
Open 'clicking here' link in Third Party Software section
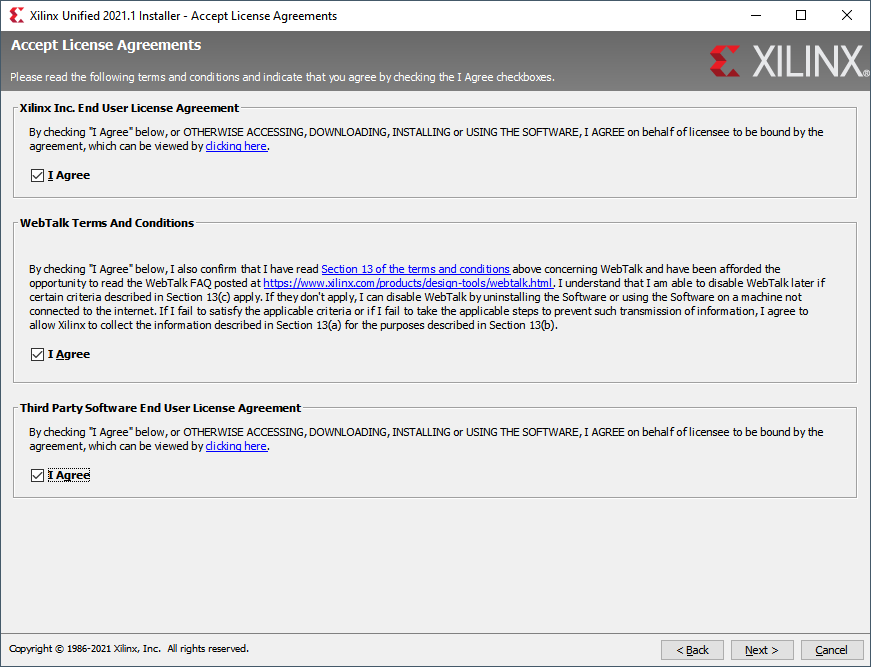coord(236,446)
